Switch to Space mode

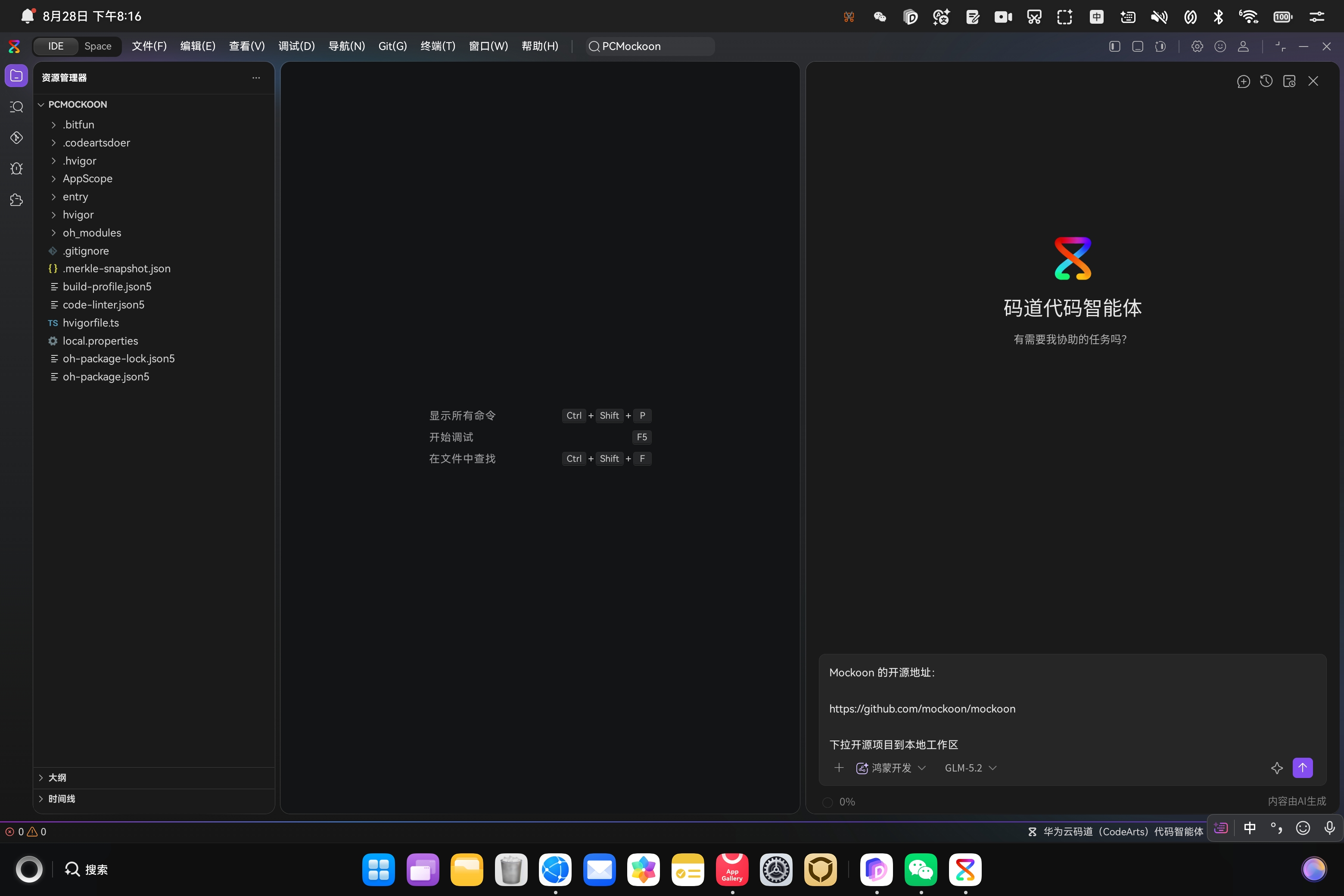98,46
